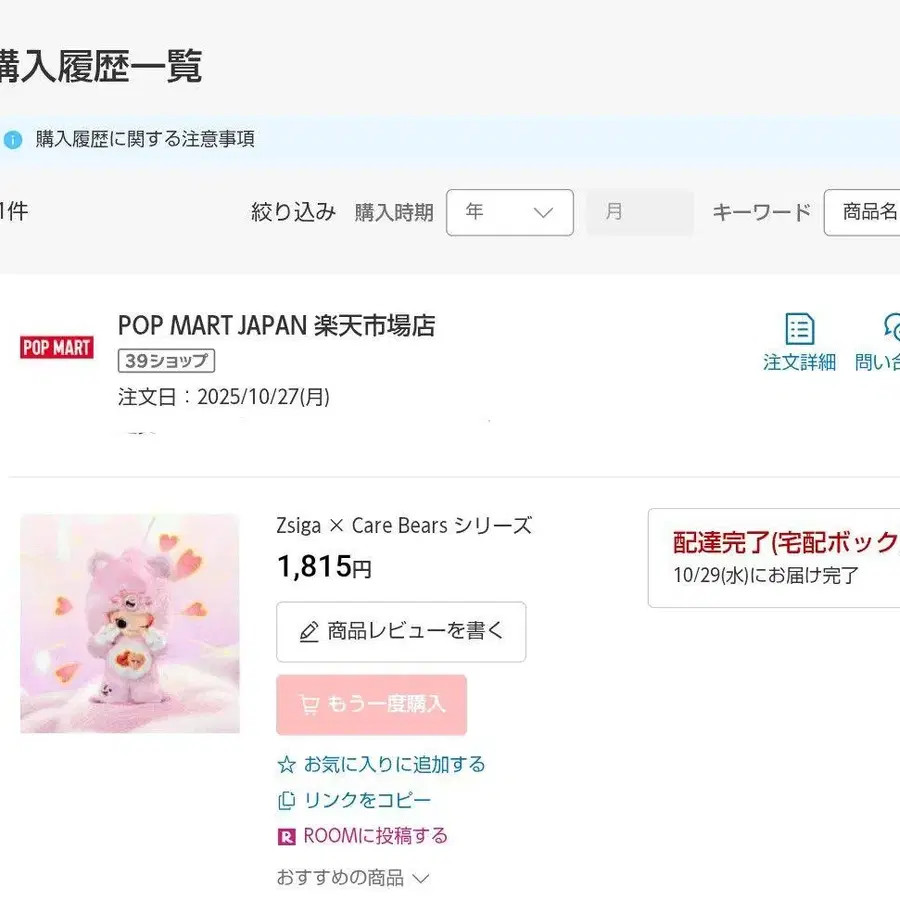Screen dimensions: 900x900
Task: Select the 絞り込み filter option
Action: 293,212
